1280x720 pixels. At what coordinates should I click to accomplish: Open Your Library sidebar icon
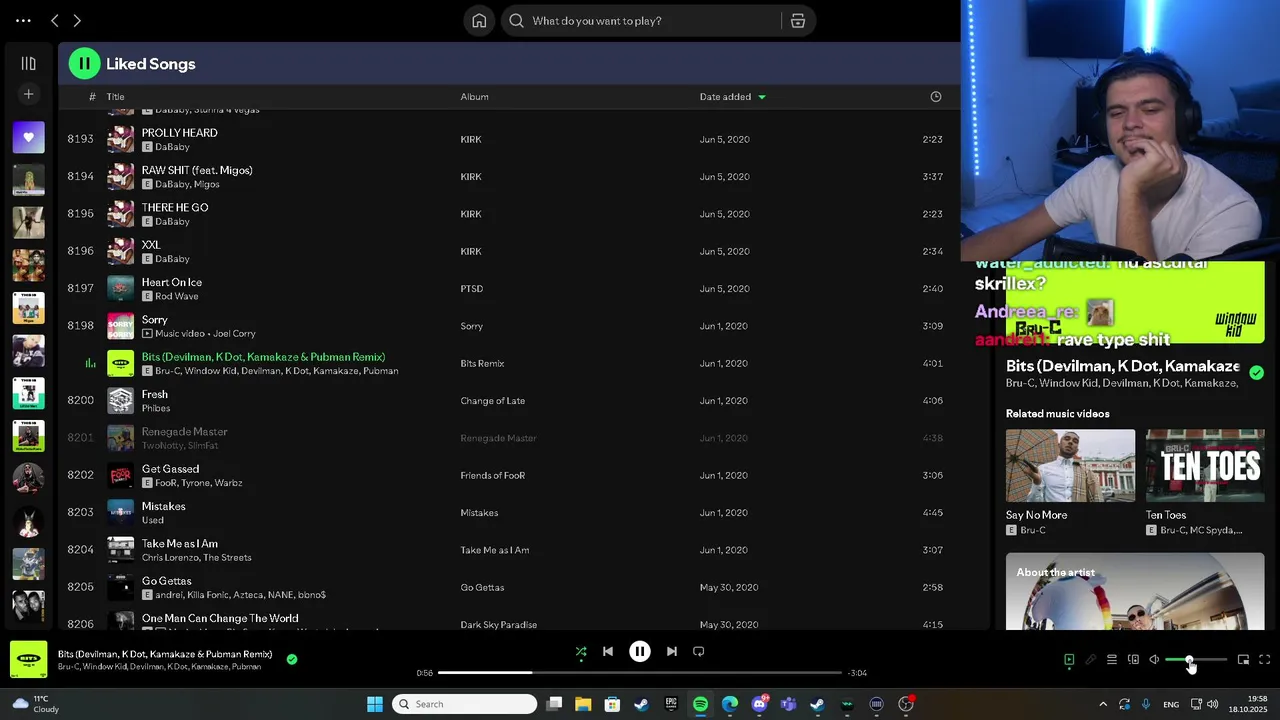point(28,64)
